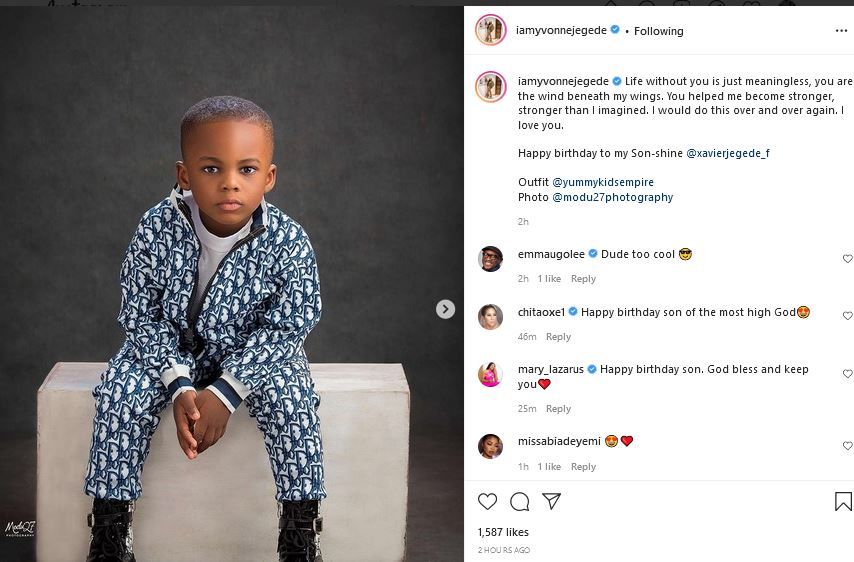
Task: Open chitaoxe1's profile avatar
Action: pos(490,316)
